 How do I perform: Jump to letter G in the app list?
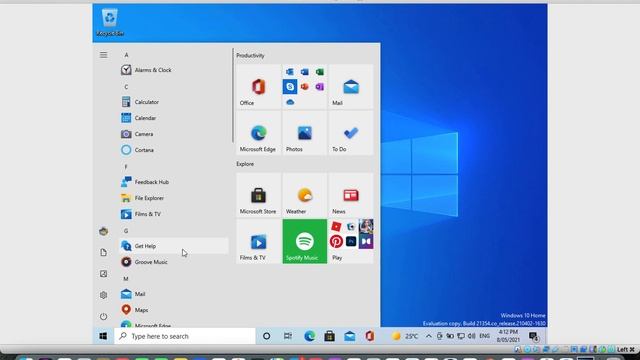(126, 231)
